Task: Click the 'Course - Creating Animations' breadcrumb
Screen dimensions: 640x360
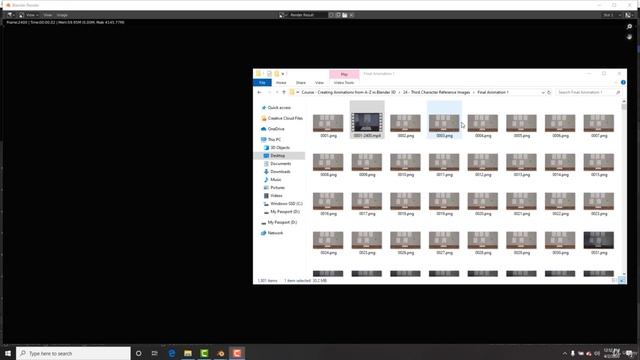Action: [349, 93]
